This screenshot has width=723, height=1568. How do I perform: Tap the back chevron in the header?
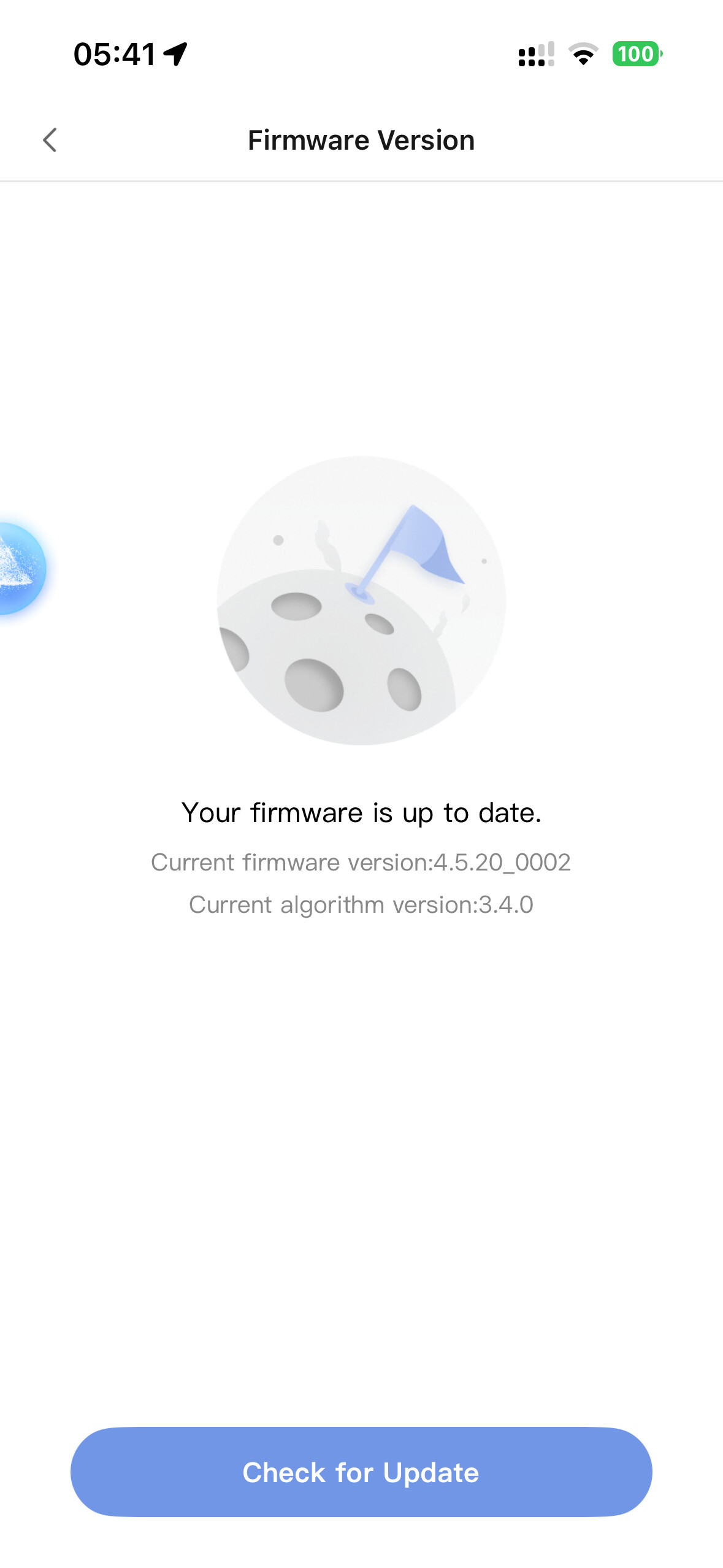50,140
